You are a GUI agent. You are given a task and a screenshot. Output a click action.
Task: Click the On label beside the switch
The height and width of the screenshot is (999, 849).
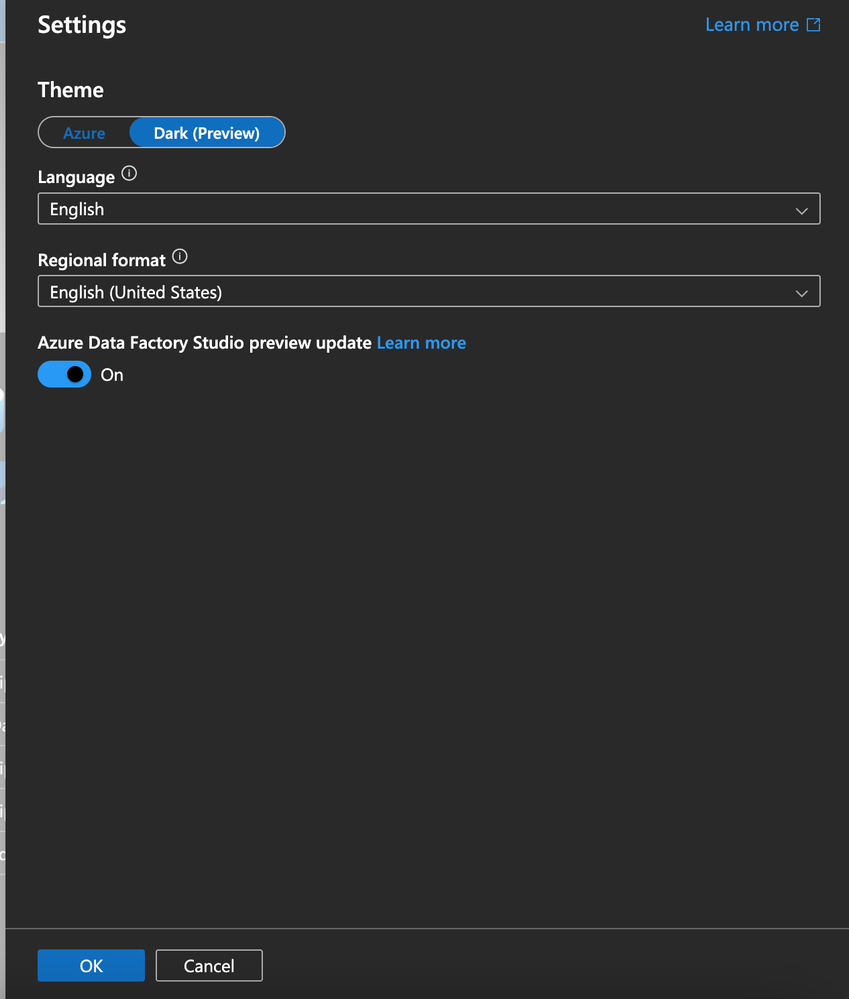112,375
